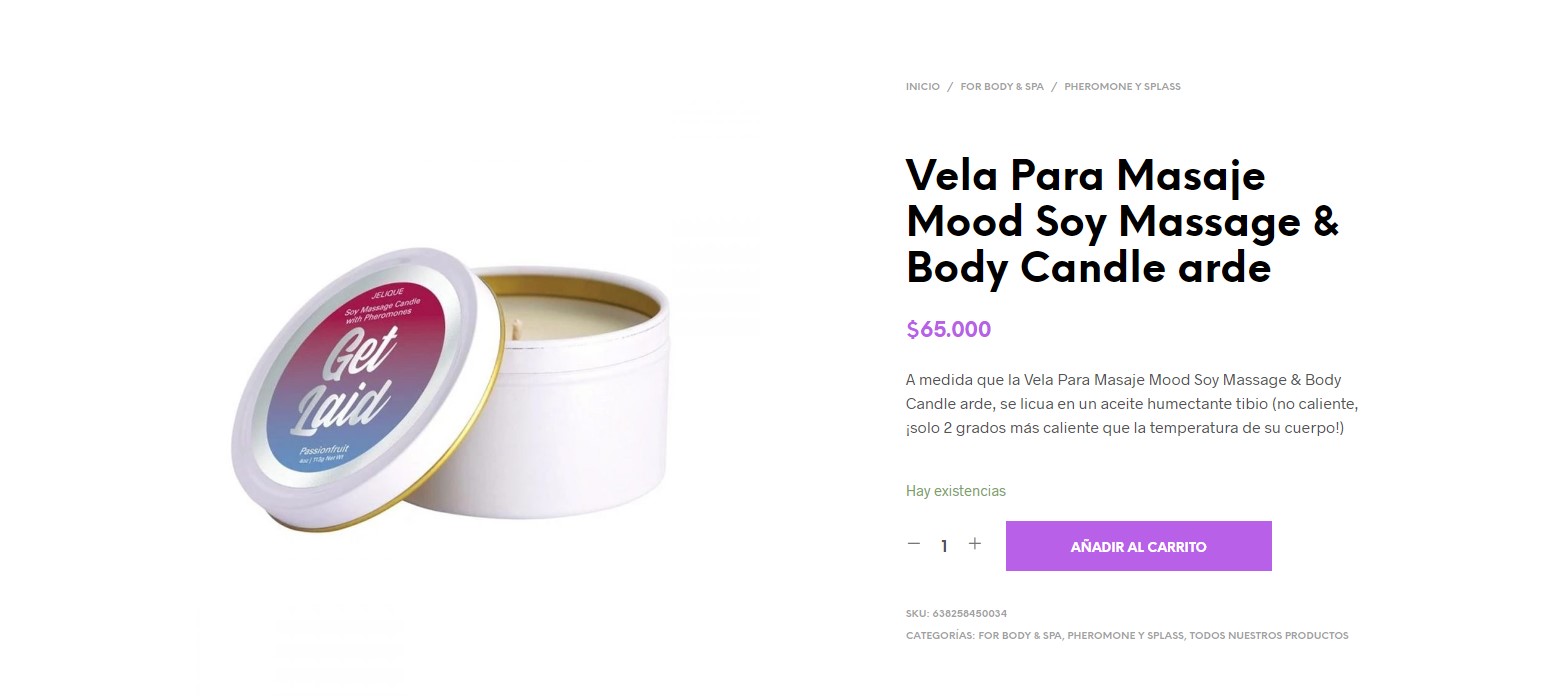Click the product description paragraph

pyautogui.click(x=1132, y=404)
